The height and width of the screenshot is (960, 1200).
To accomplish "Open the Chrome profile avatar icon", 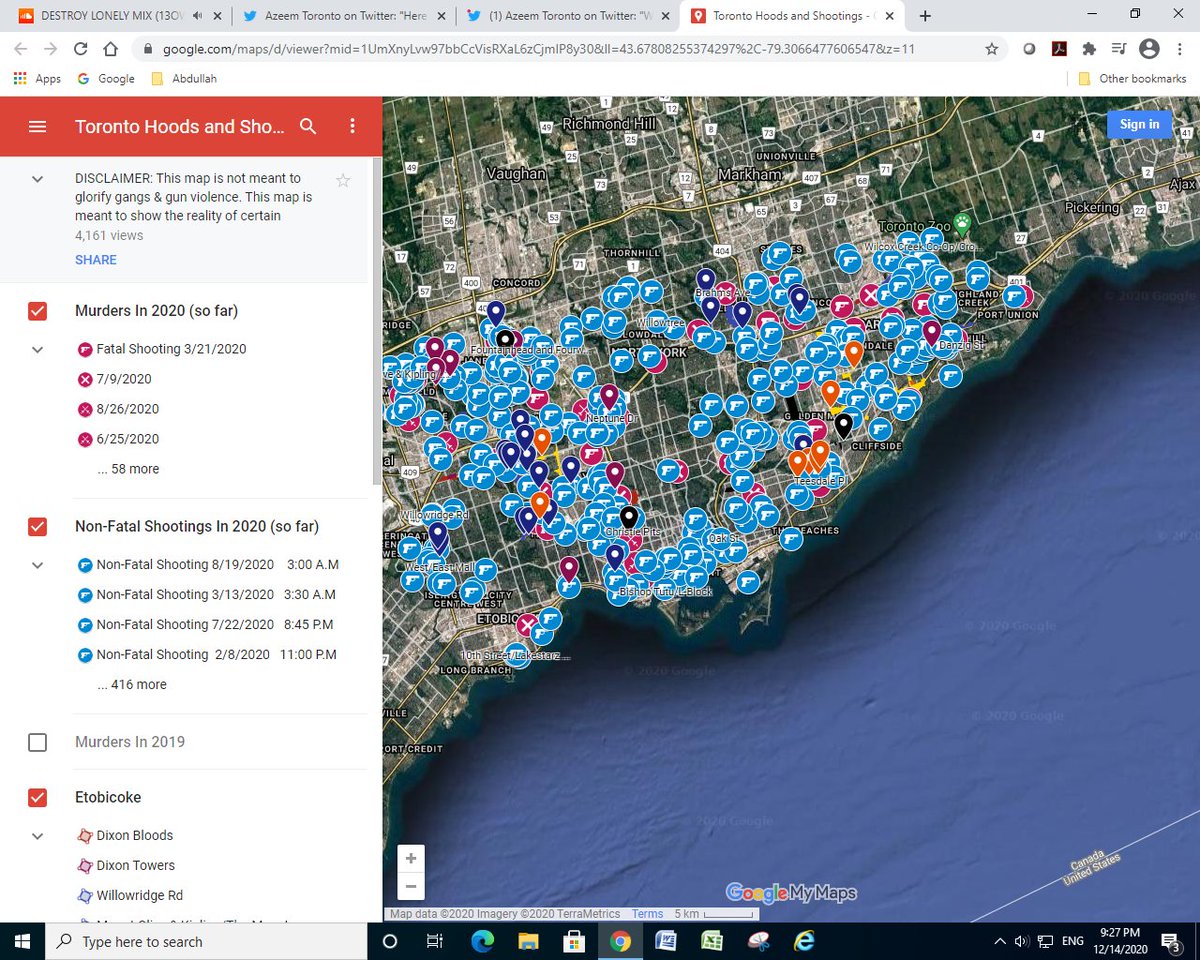I will (1149, 48).
